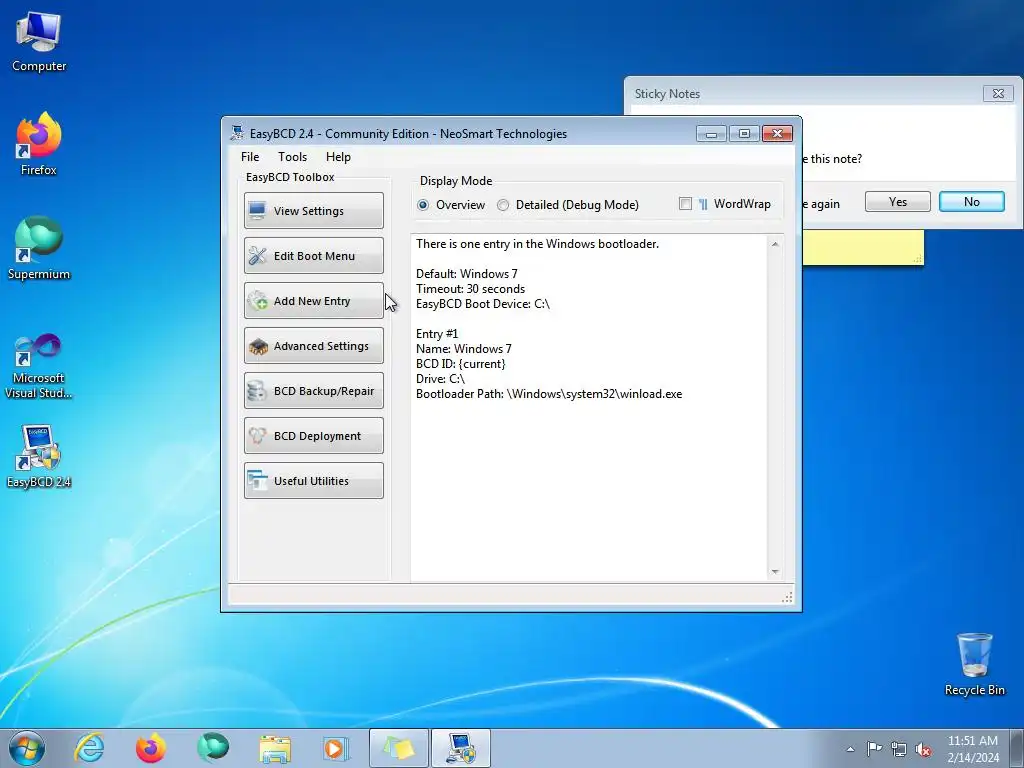Maximize the EasyBCD window
The height and width of the screenshot is (768, 1024).
click(744, 133)
